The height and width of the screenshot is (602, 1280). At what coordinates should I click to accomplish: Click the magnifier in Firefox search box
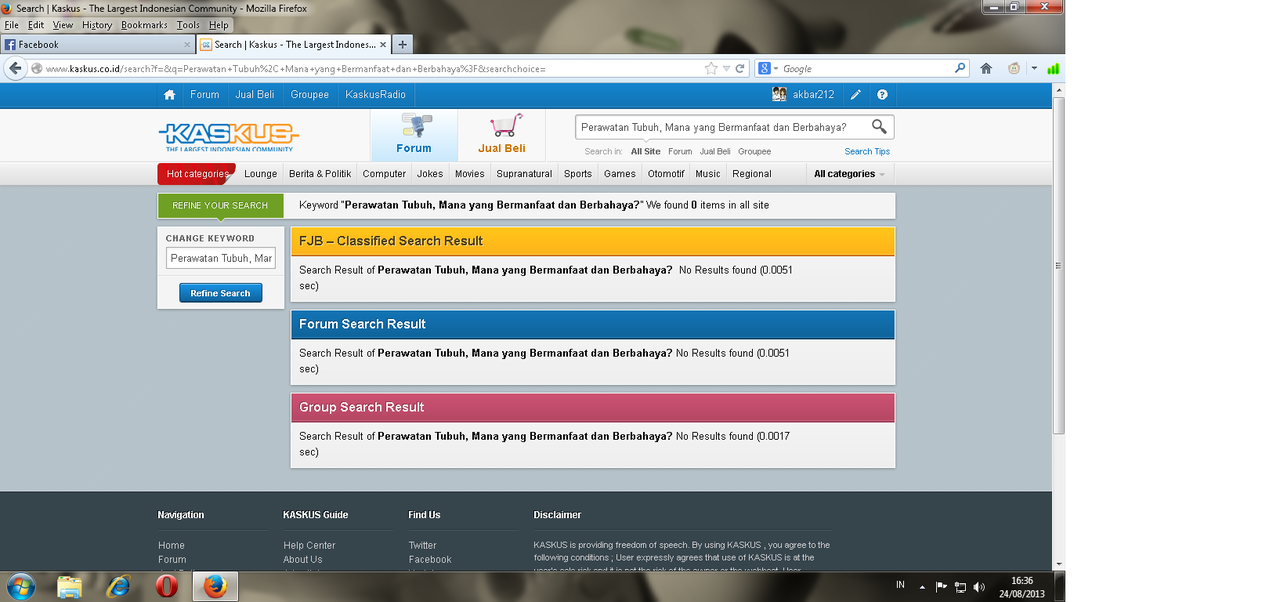coord(960,69)
